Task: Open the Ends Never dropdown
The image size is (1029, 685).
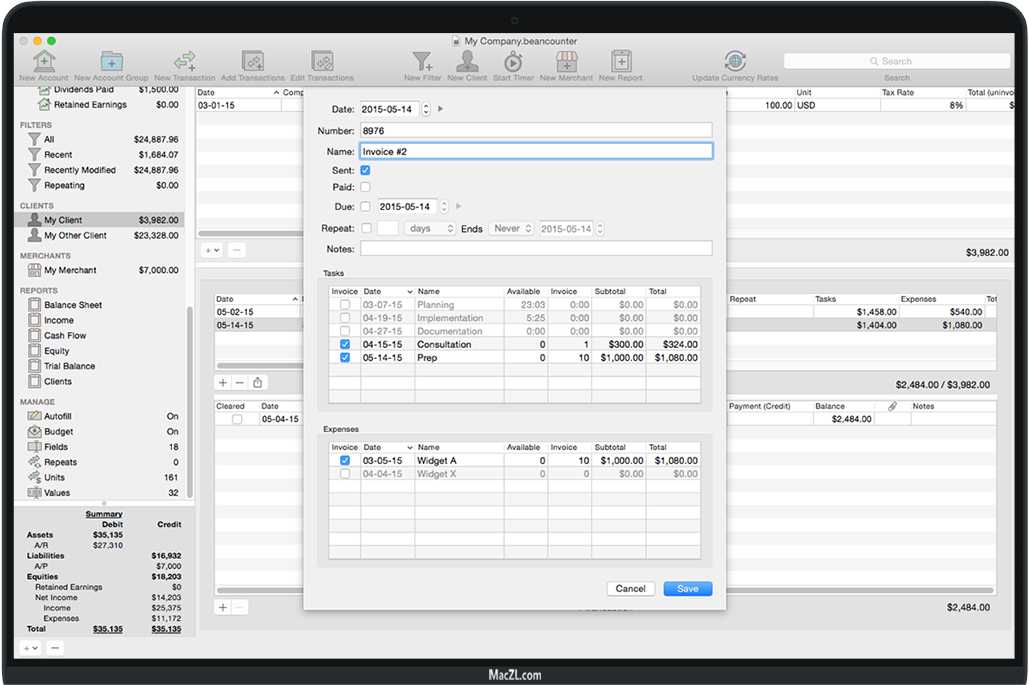Action: point(512,229)
